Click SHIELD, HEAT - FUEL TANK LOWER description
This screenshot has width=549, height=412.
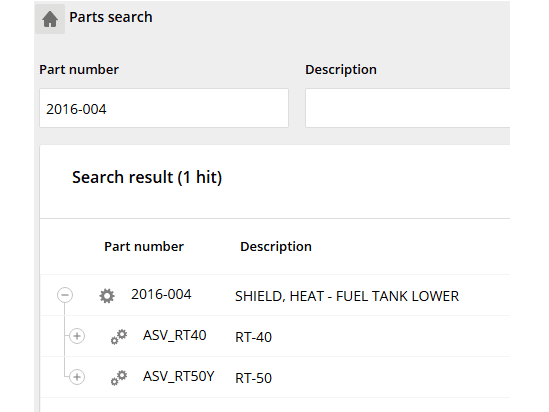(347, 296)
